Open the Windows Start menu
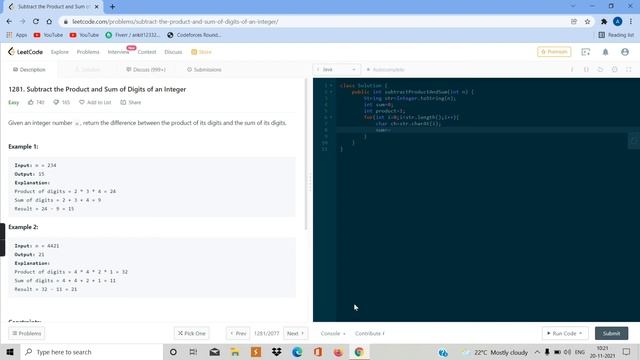 tap(10, 352)
